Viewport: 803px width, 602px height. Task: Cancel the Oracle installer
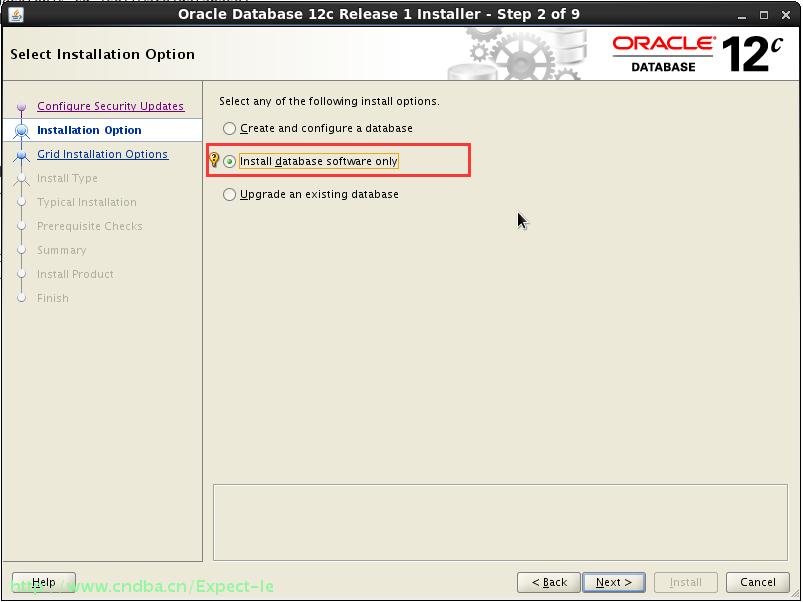click(757, 582)
